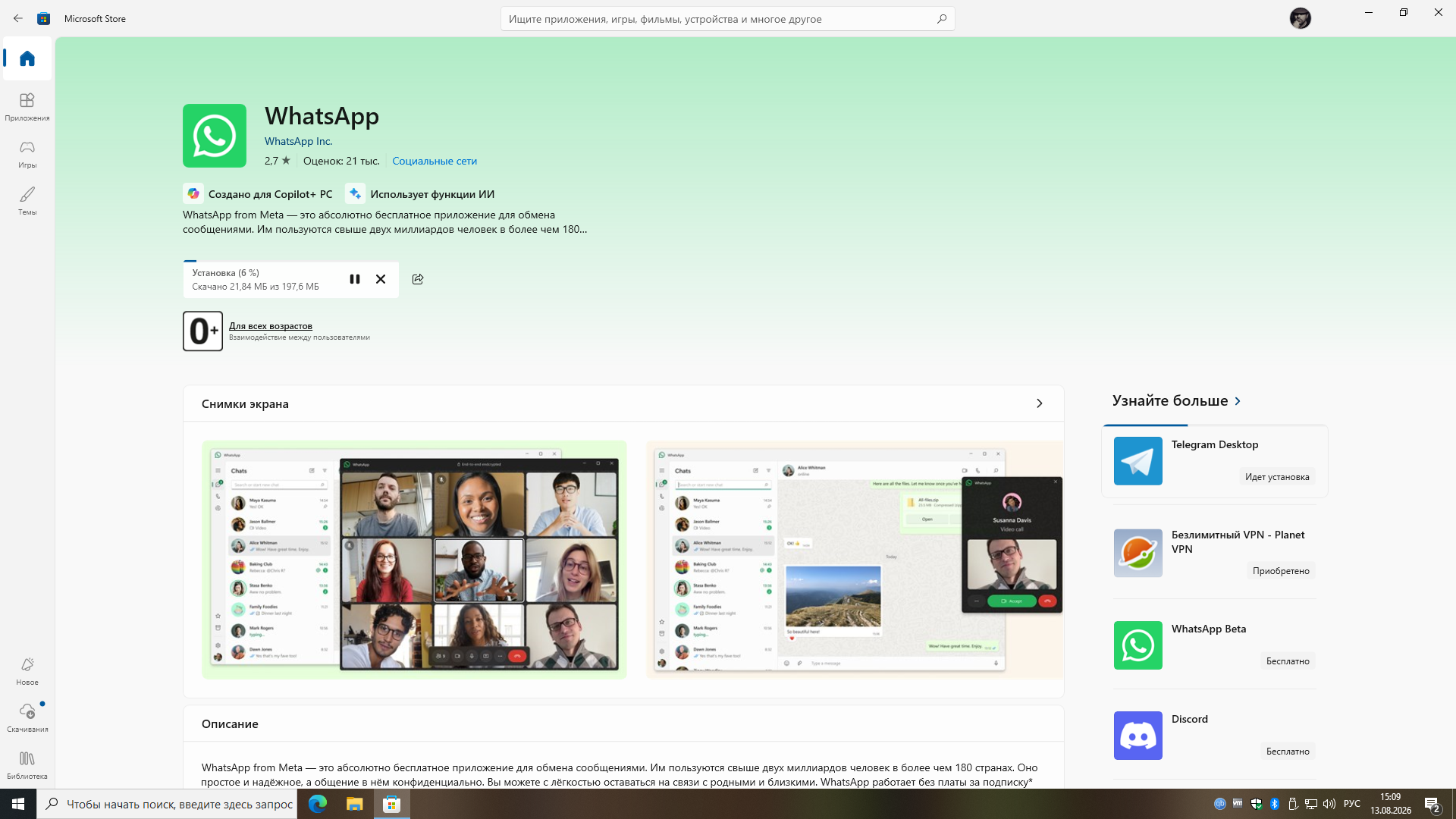Image resolution: width=1456 pixels, height=819 pixels.
Task: Open the Темы section
Action: tap(27, 201)
